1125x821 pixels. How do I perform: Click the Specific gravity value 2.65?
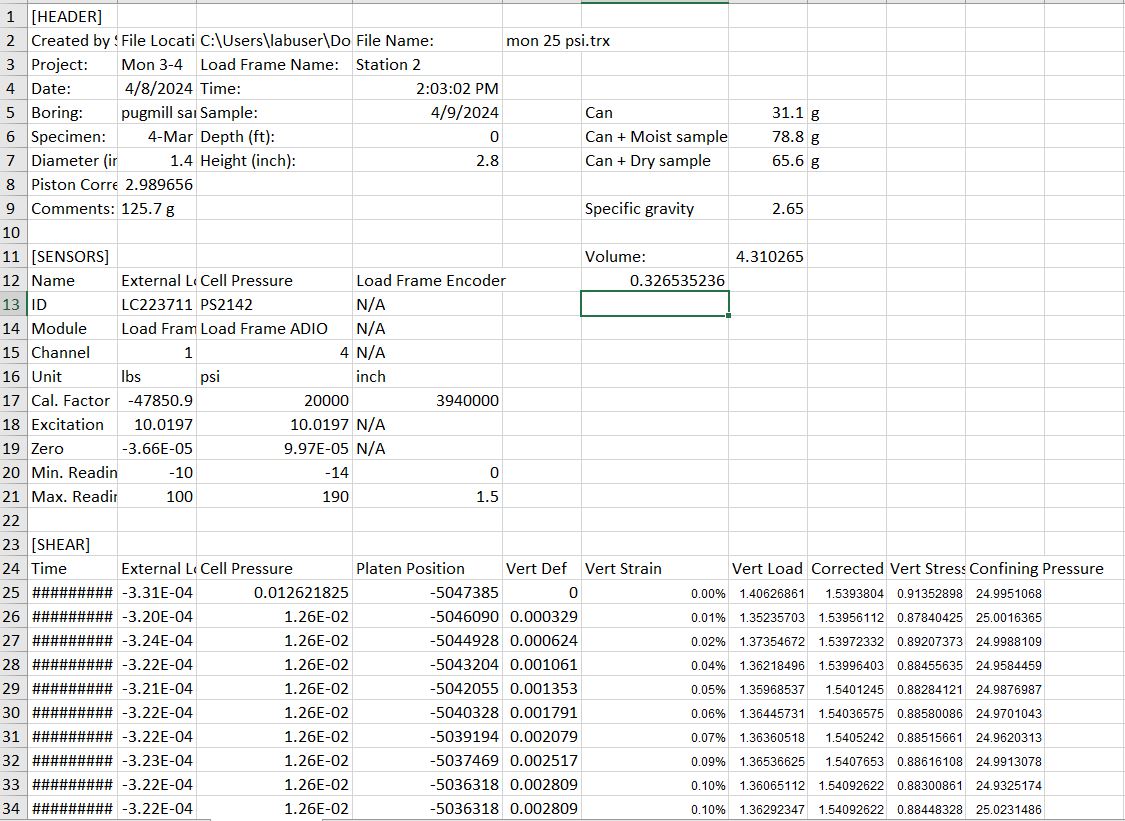[769, 208]
